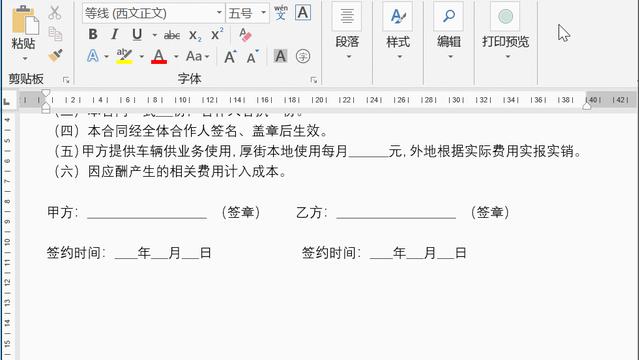Open the font color dropdown arrow

click(x=176, y=56)
